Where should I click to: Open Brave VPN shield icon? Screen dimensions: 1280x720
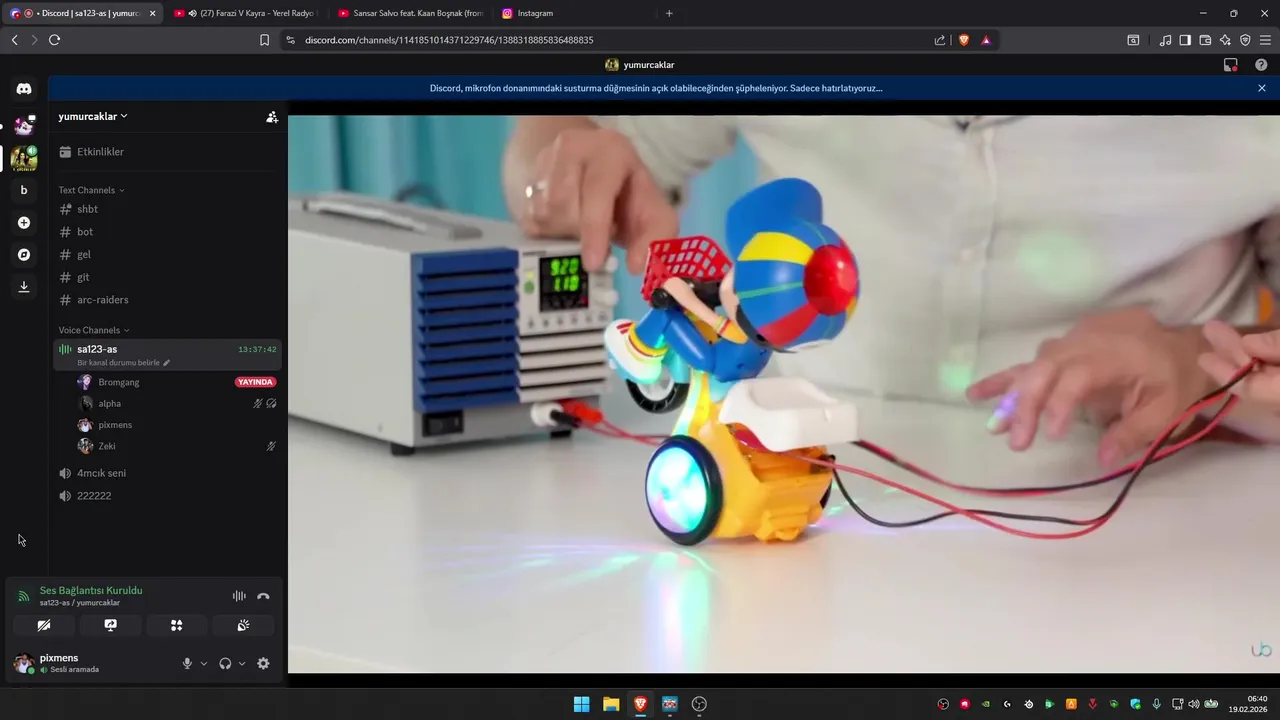pos(1245,40)
